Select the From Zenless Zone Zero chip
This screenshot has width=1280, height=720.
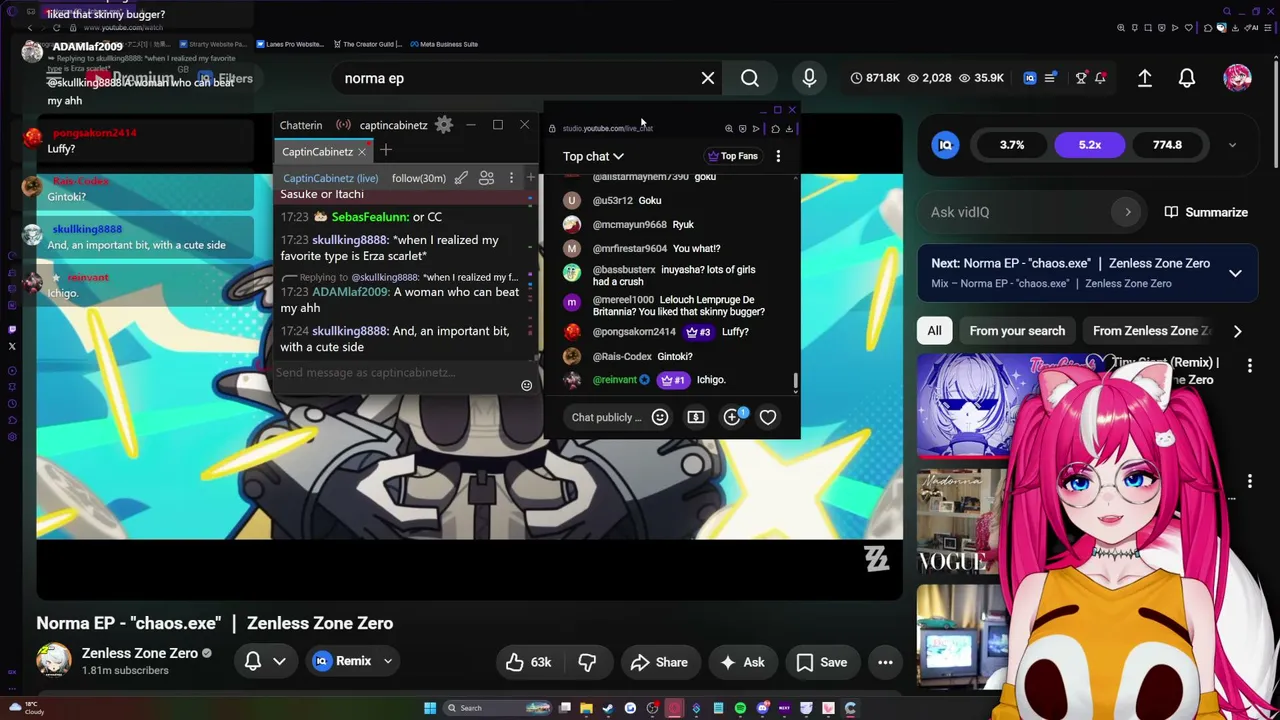point(1151,331)
